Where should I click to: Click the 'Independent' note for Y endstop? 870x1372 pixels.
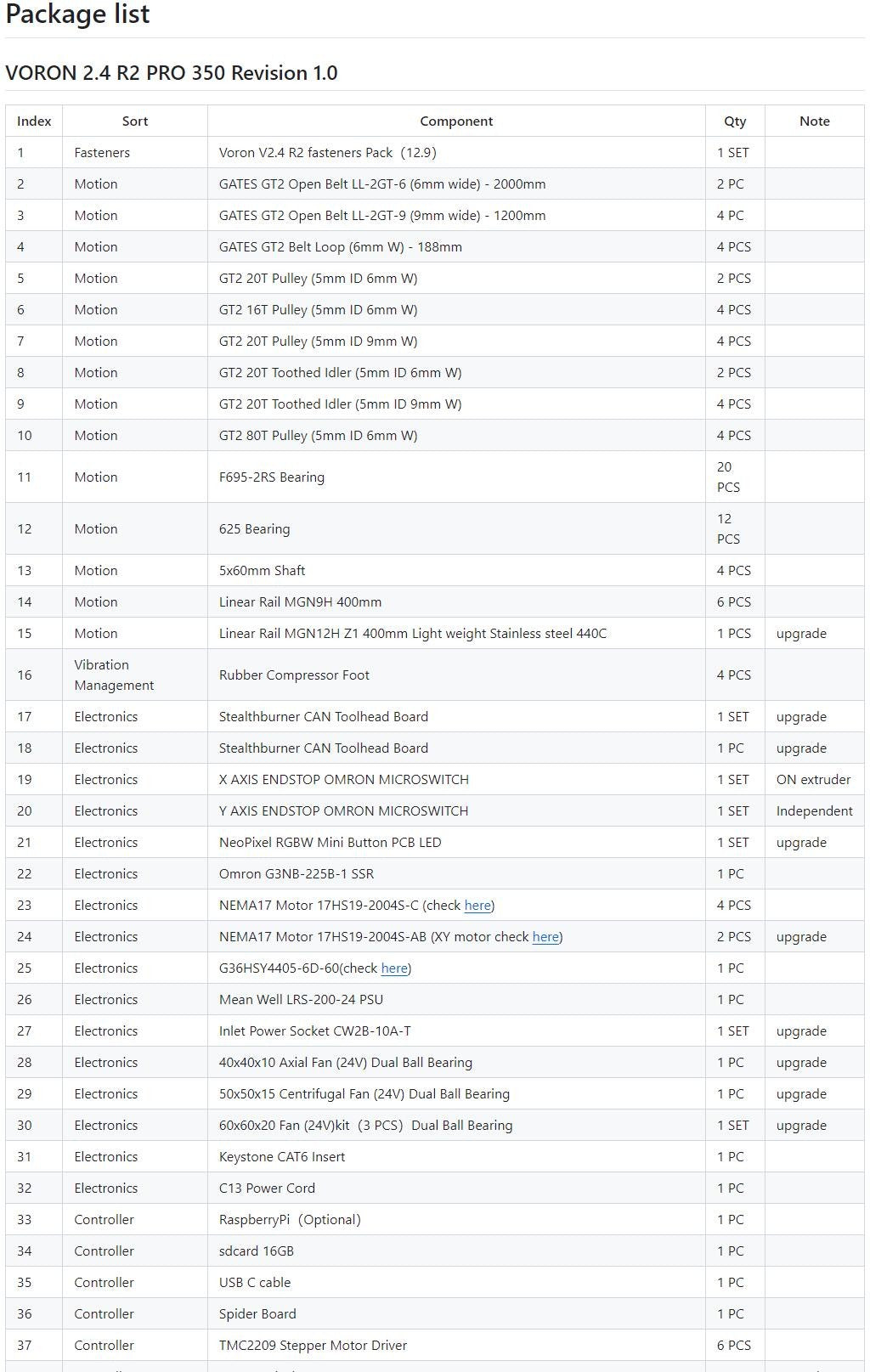tap(814, 811)
